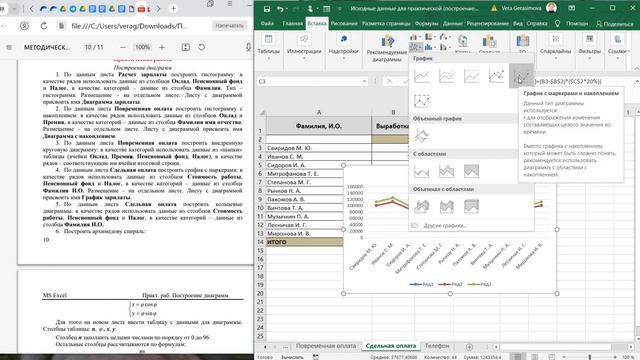Image resolution: width=640 pixels, height=360 pixels.
Task: Select basic line chart type
Action: click(x=422, y=76)
